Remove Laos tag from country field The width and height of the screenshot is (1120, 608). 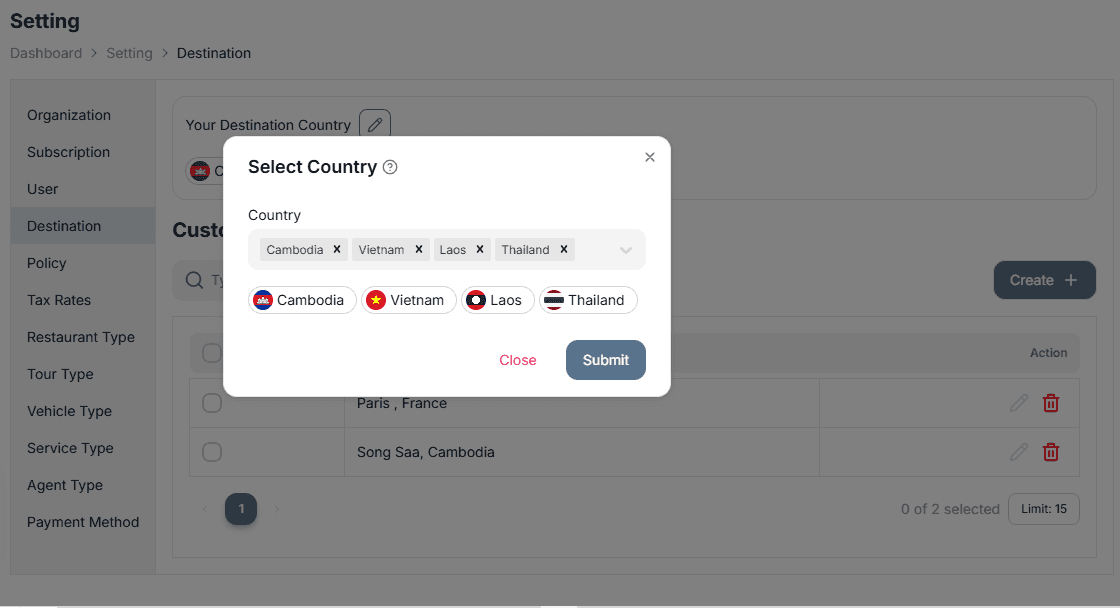point(480,249)
